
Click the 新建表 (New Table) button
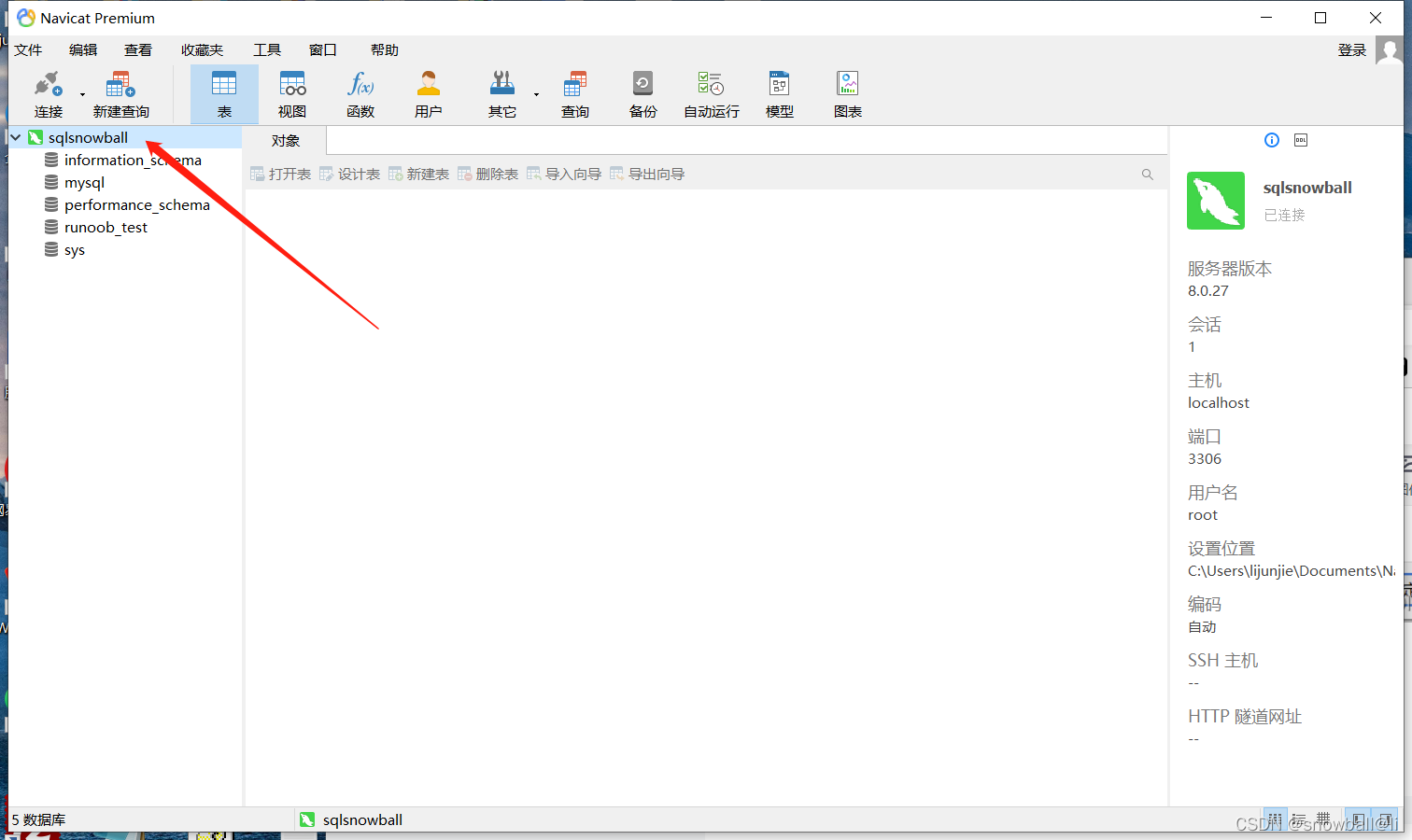tap(419, 175)
